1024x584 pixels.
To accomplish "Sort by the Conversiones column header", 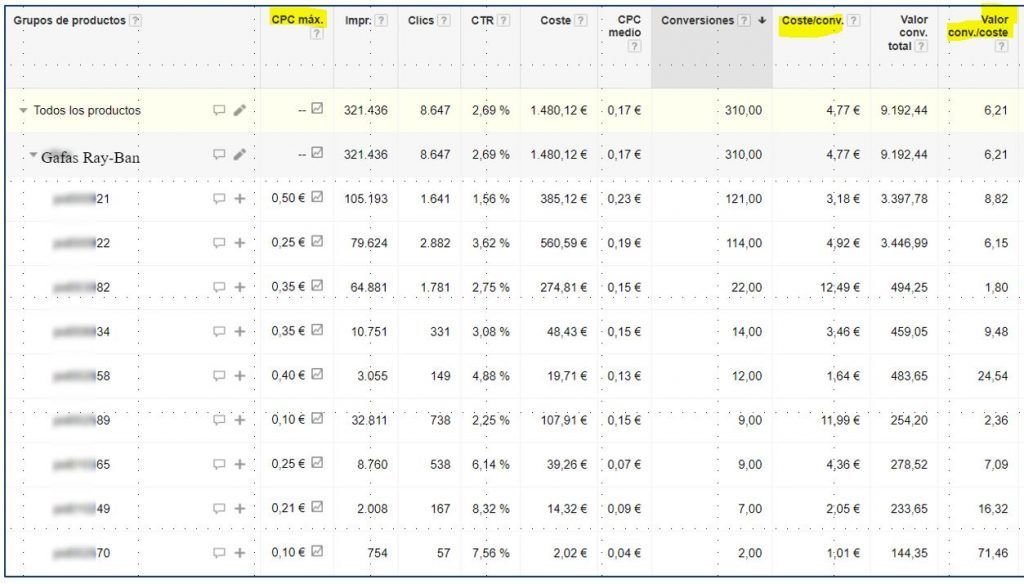I will pos(697,20).
